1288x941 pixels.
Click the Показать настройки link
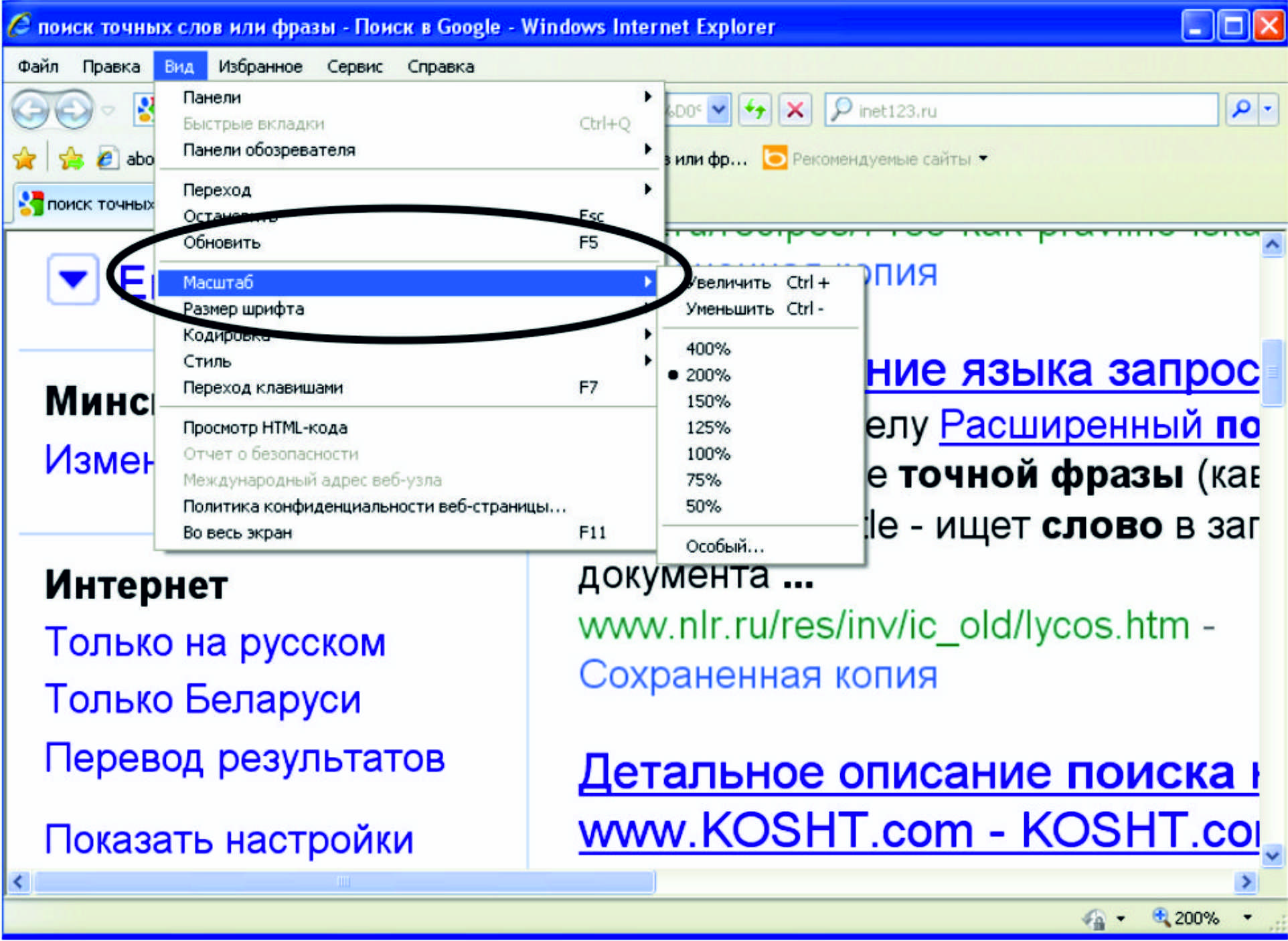(x=229, y=839)
